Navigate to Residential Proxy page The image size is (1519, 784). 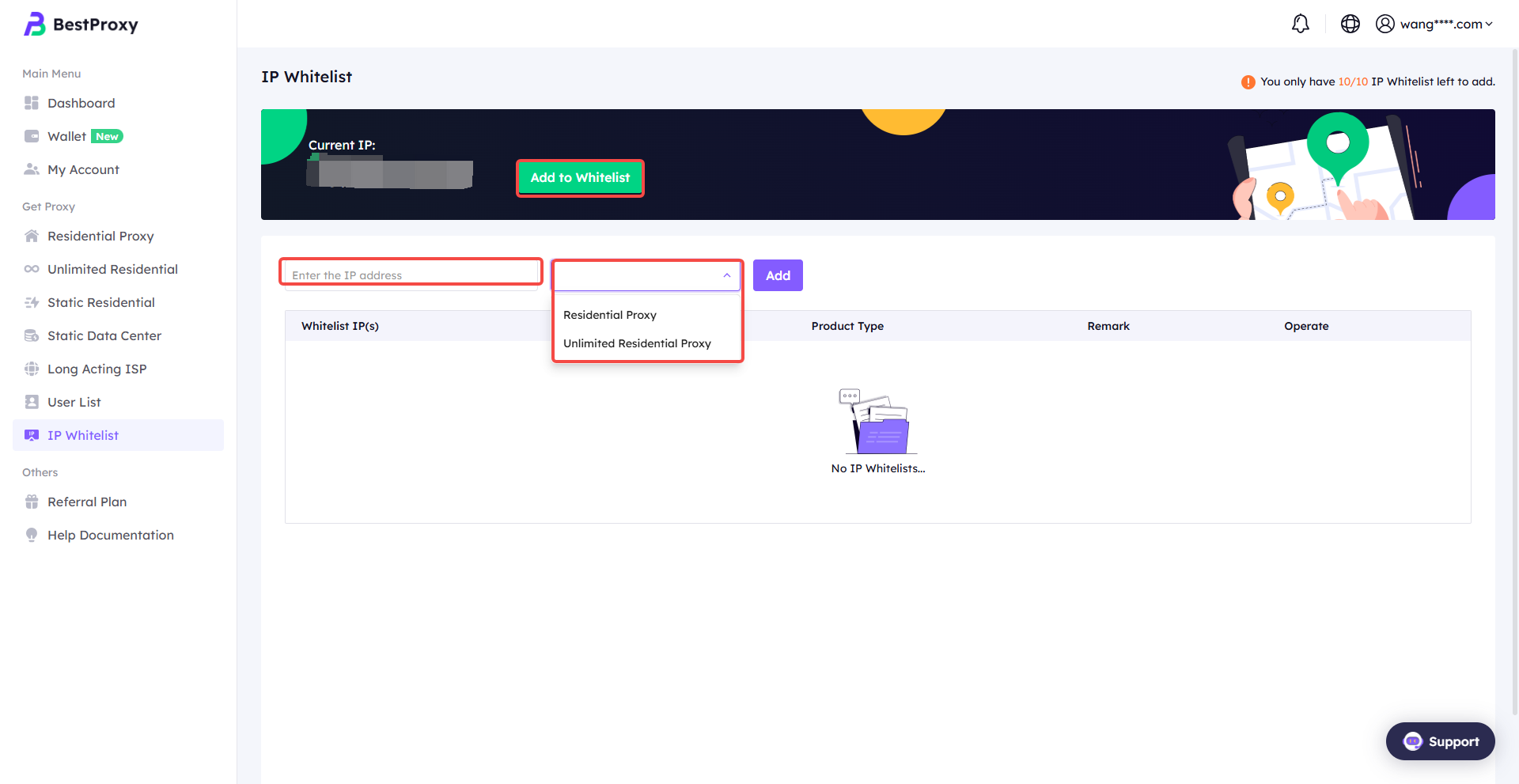(x=119, y=236)
